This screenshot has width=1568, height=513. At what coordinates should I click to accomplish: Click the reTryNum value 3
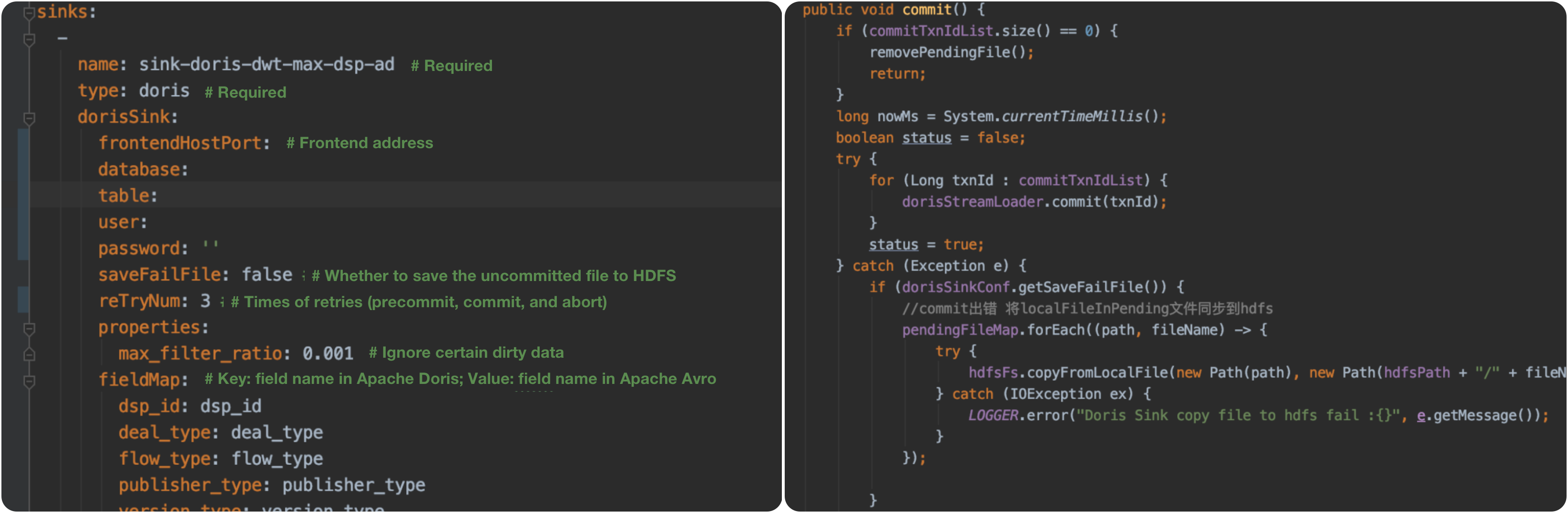205,301
